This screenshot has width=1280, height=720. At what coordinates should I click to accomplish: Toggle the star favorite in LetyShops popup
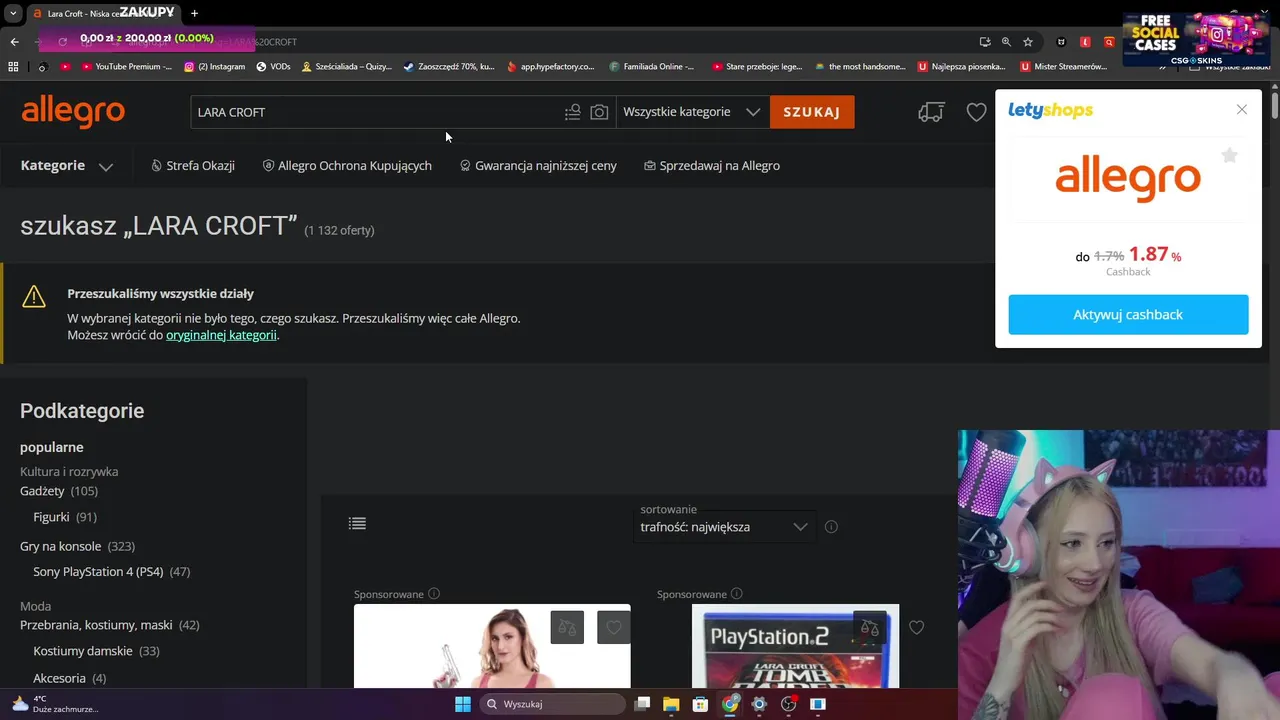pyautogui.click(x=1230, y=155)
